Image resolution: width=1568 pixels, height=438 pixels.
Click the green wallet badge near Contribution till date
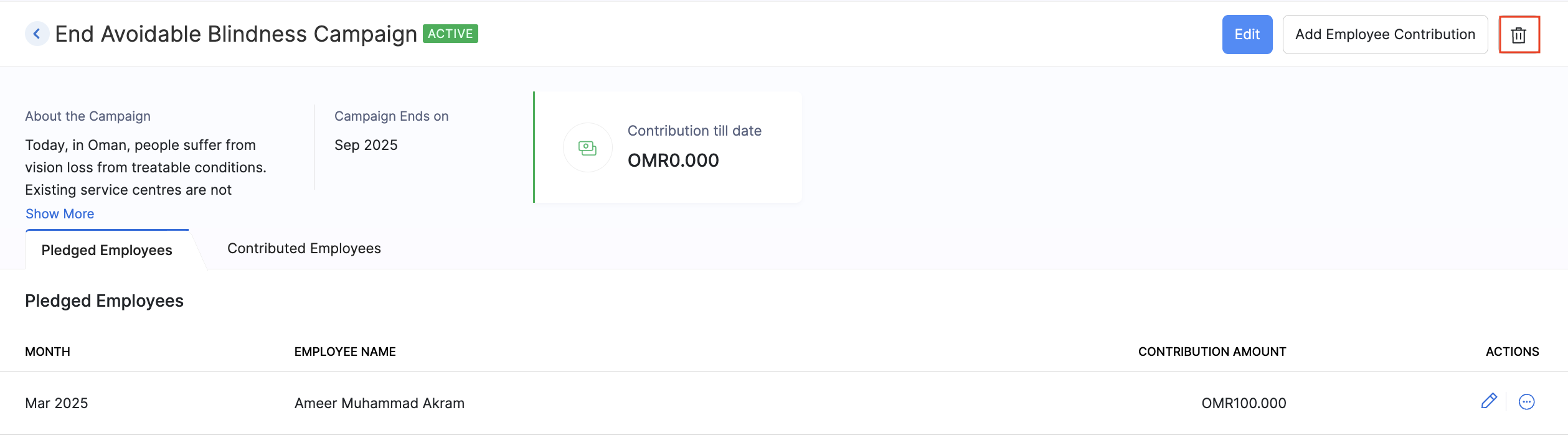(587, 147)
